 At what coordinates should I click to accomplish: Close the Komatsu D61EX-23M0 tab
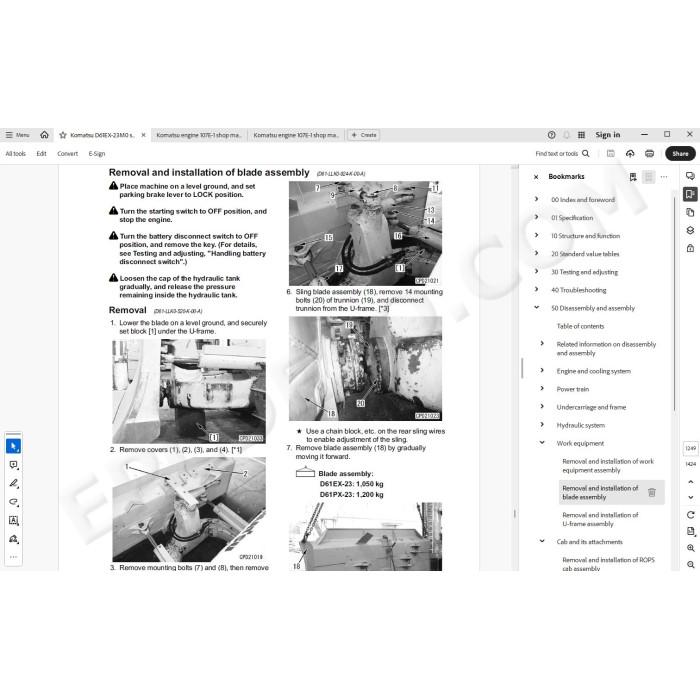pyautogui.click(x=143, y=135)
